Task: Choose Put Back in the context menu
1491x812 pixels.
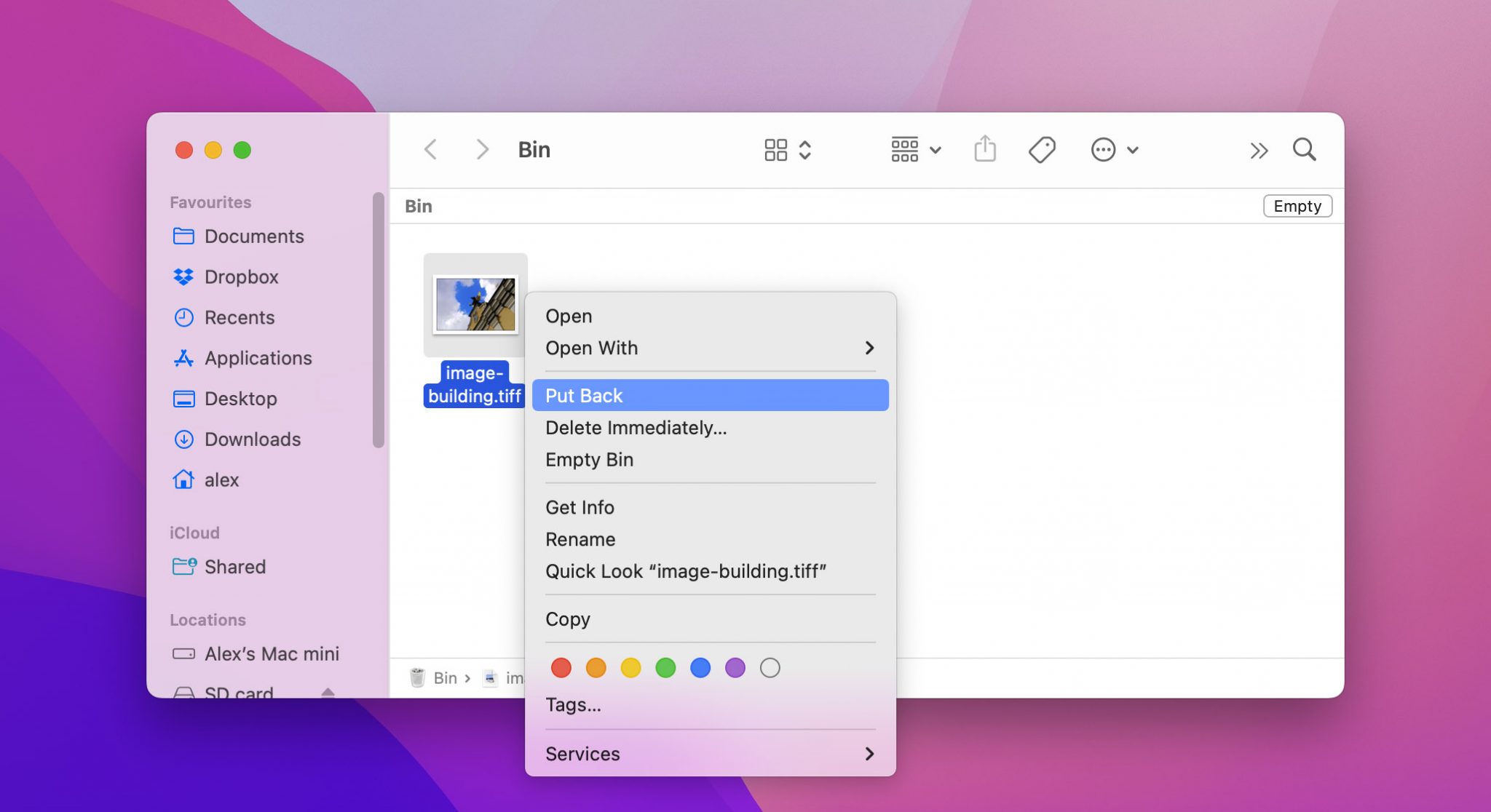Action: point(710,396)
